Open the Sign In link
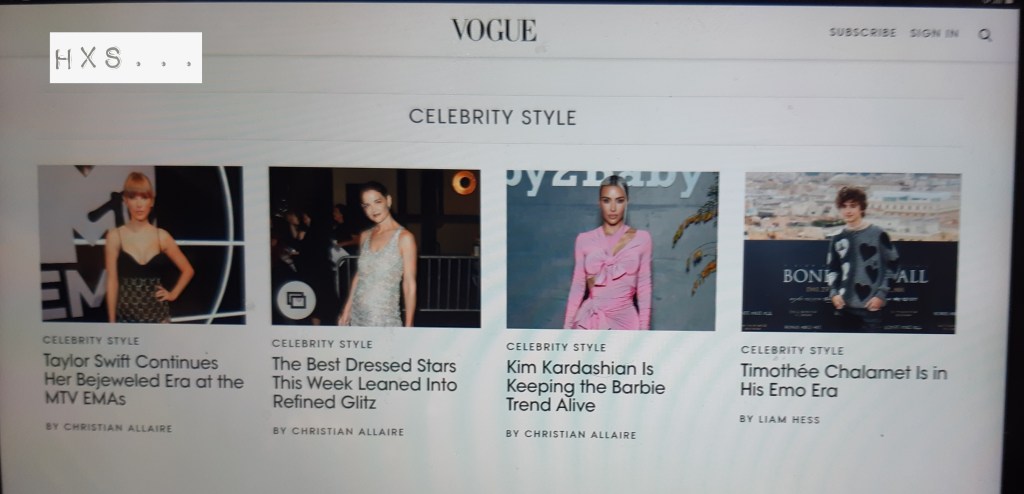The height and width of the screenshot is (494, 1024). tap(935, 33)
